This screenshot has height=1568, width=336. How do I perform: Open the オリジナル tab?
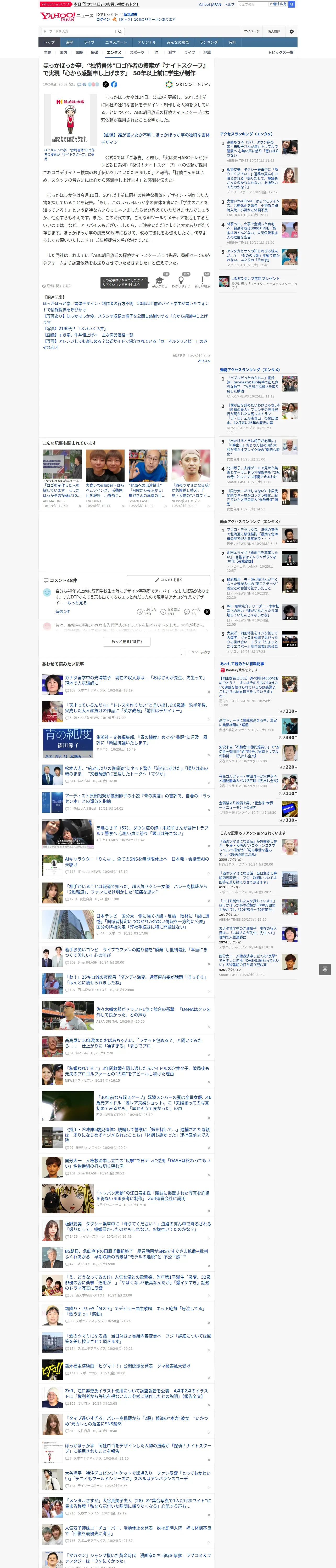pyautogui.click(x=147, y=43)
